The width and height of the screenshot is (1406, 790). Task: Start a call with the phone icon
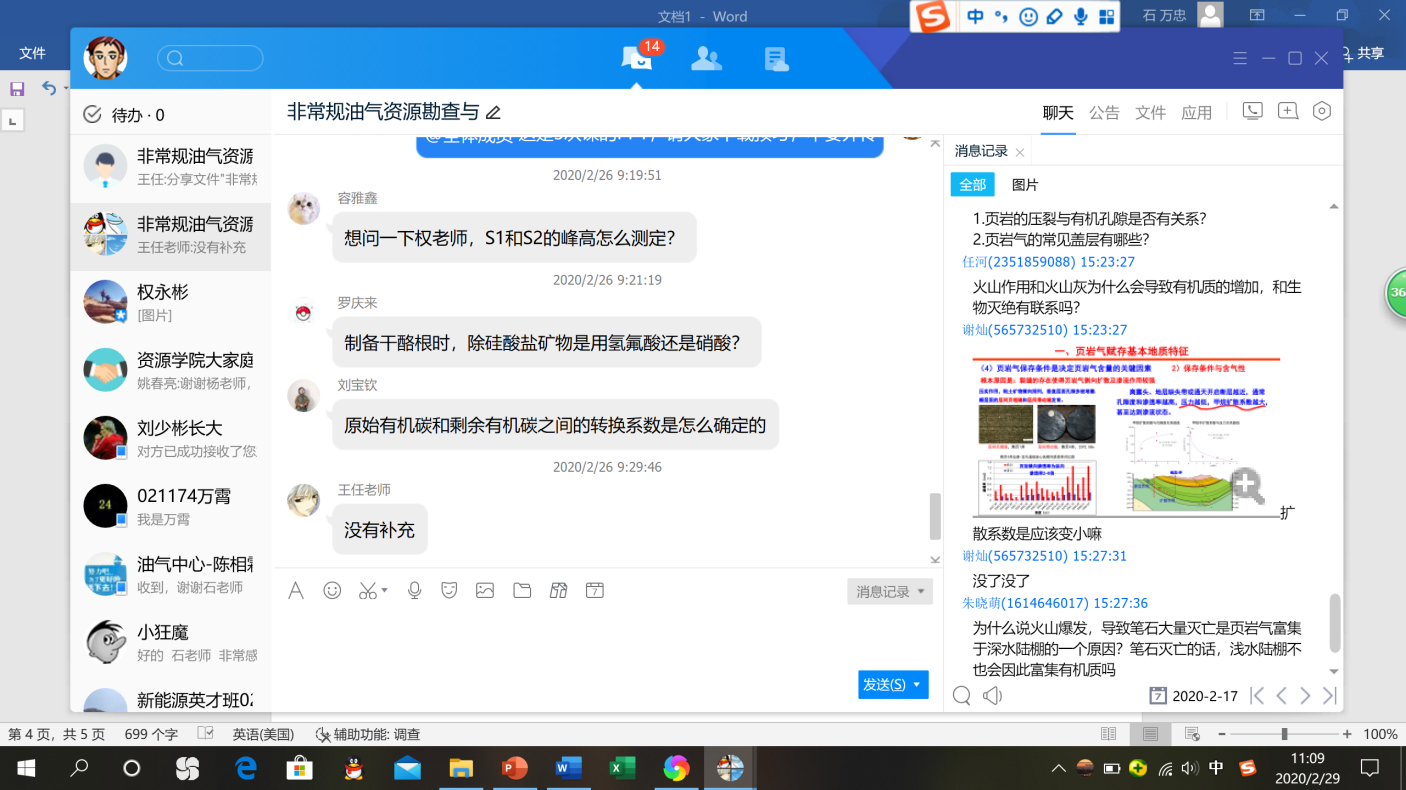(x=1252, y=112)
